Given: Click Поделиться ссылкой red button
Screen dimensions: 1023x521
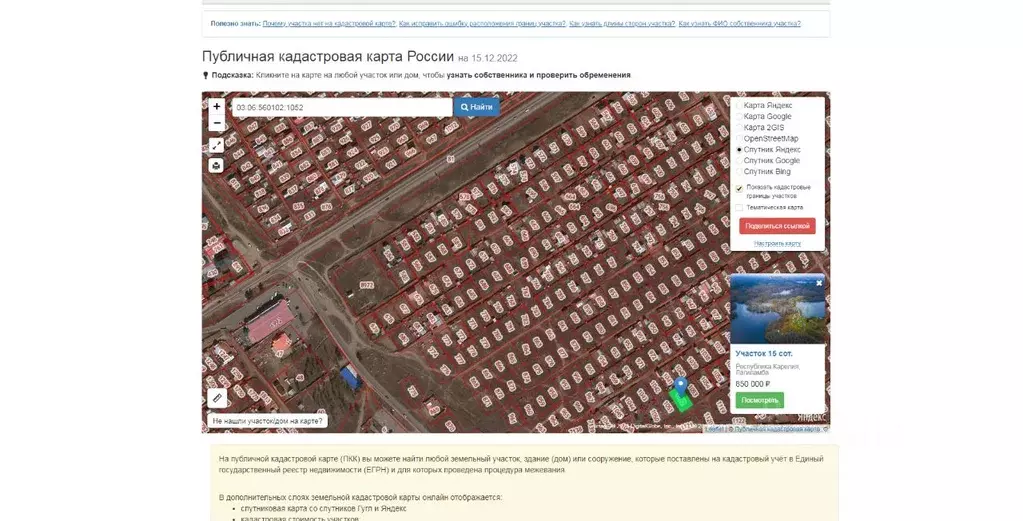Looking at the screenshot, I should (x=777, y=226).
